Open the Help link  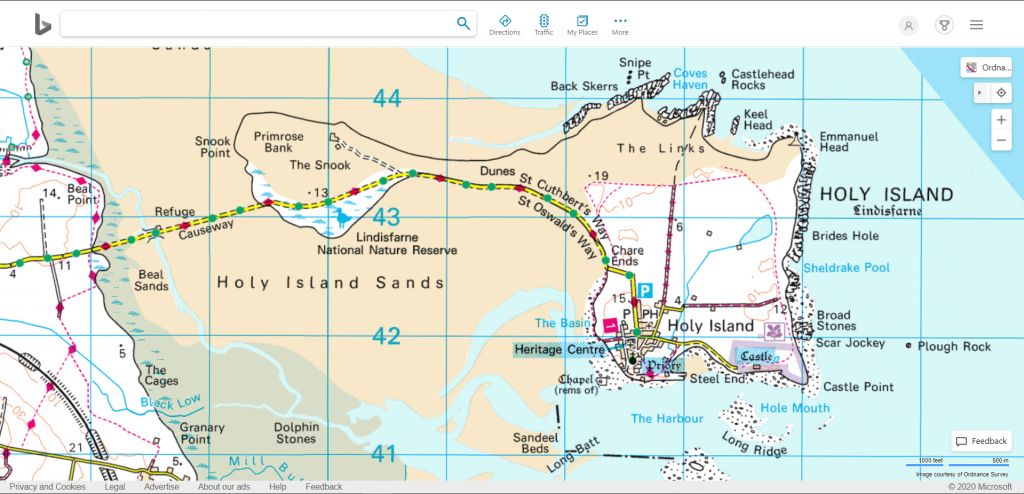[x=278, y=487]
